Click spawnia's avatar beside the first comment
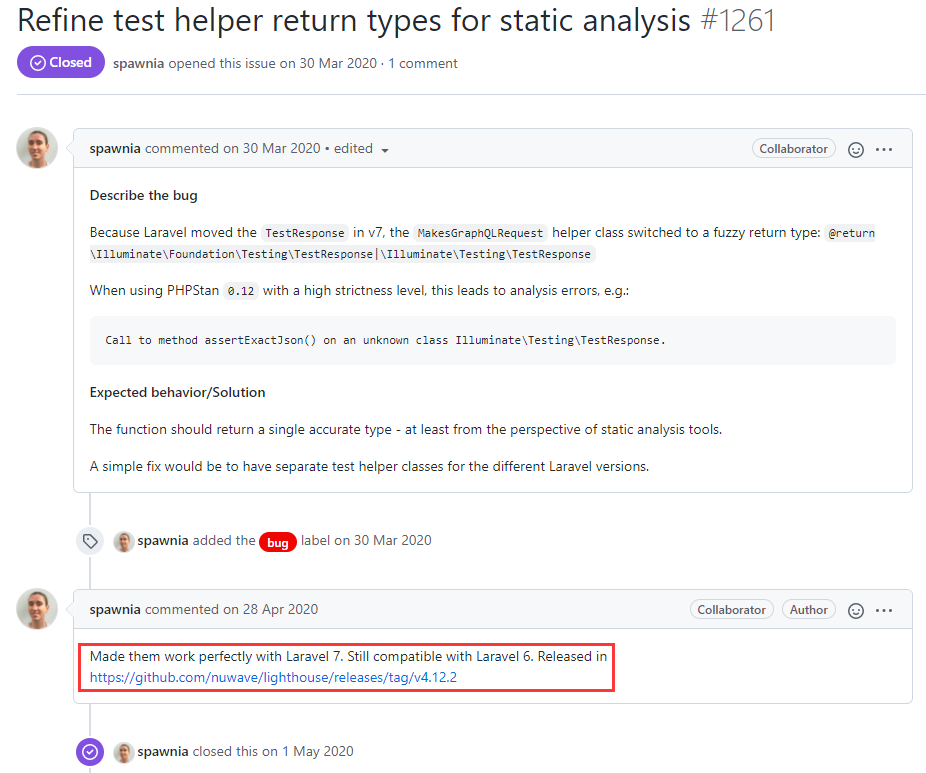Viewport: 926px width, 773px height. [37, 148]
